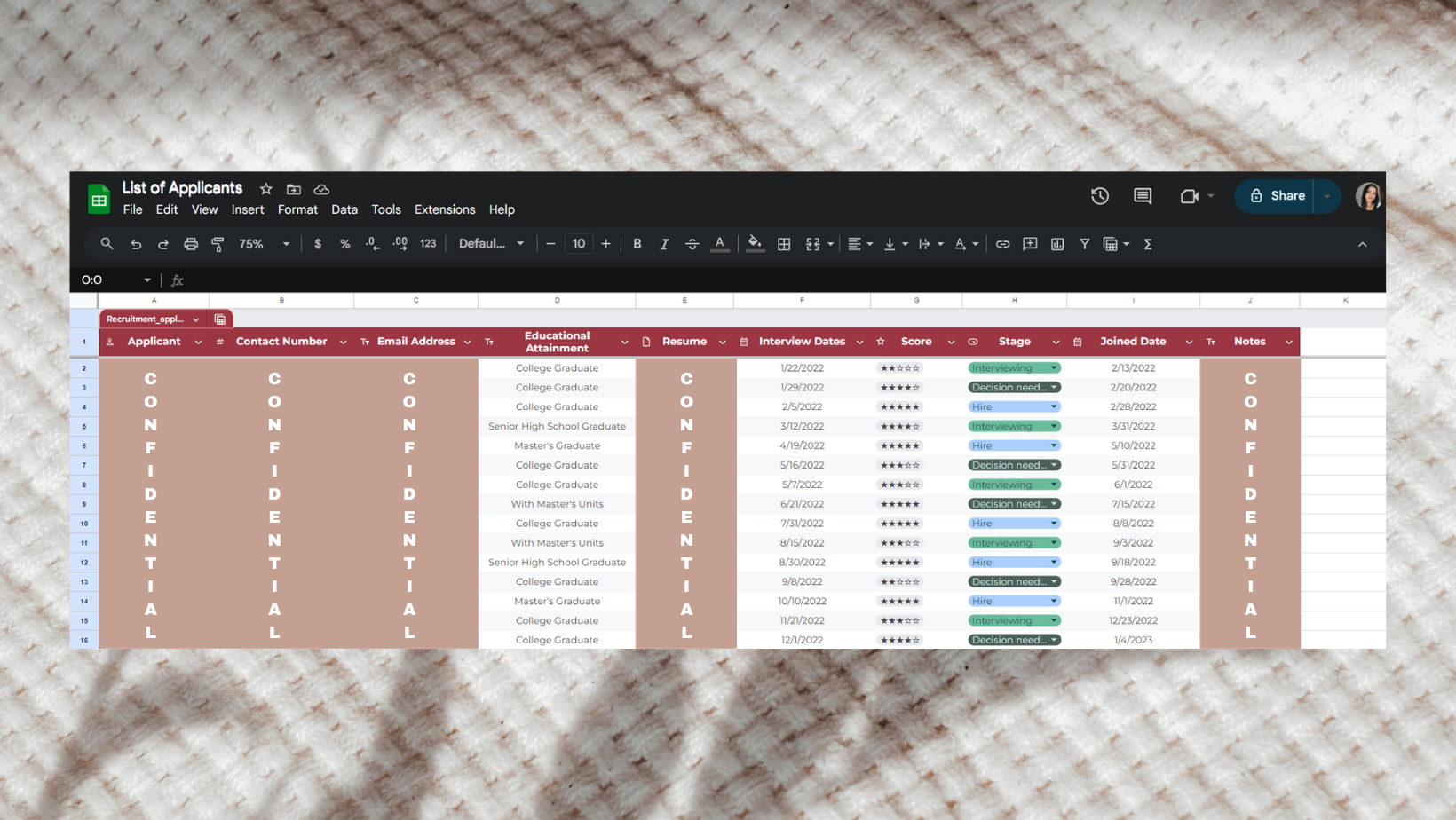
Task: Click the table view icon beside Recruitment_appl
Action: (x=220, y=319)
